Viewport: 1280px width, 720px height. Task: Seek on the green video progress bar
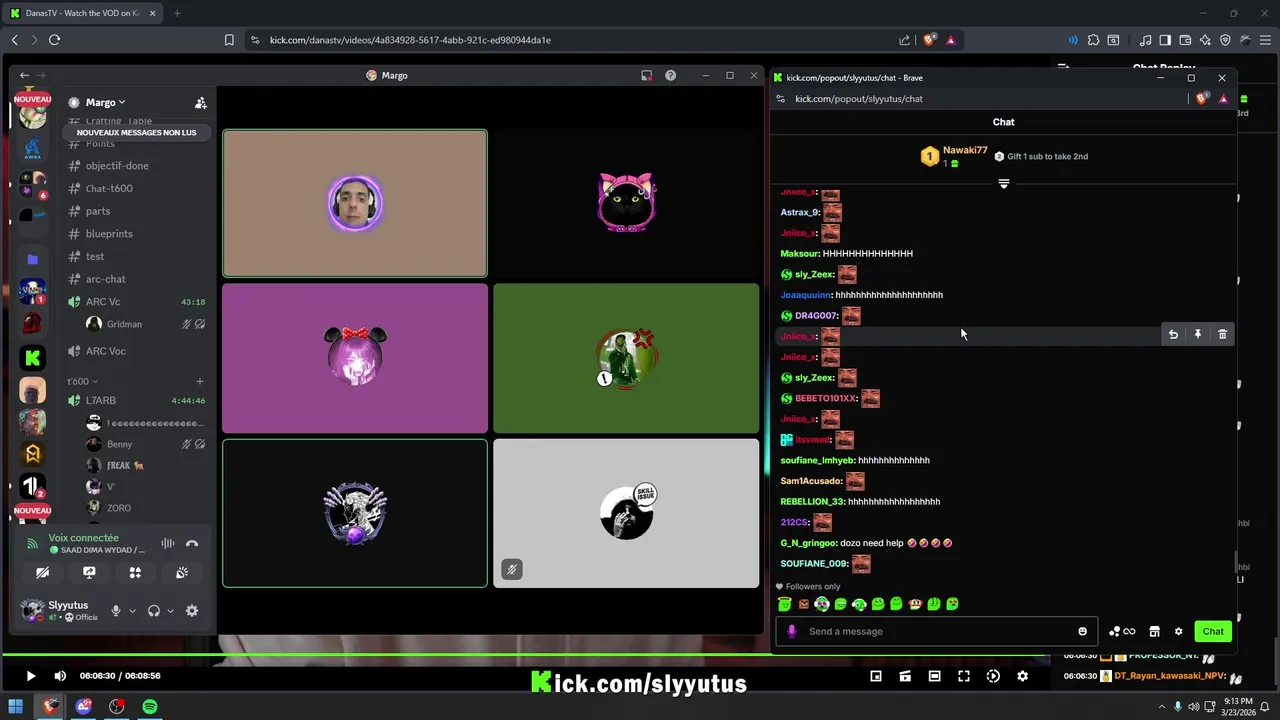pyautogui.click(x=525, y=655)
